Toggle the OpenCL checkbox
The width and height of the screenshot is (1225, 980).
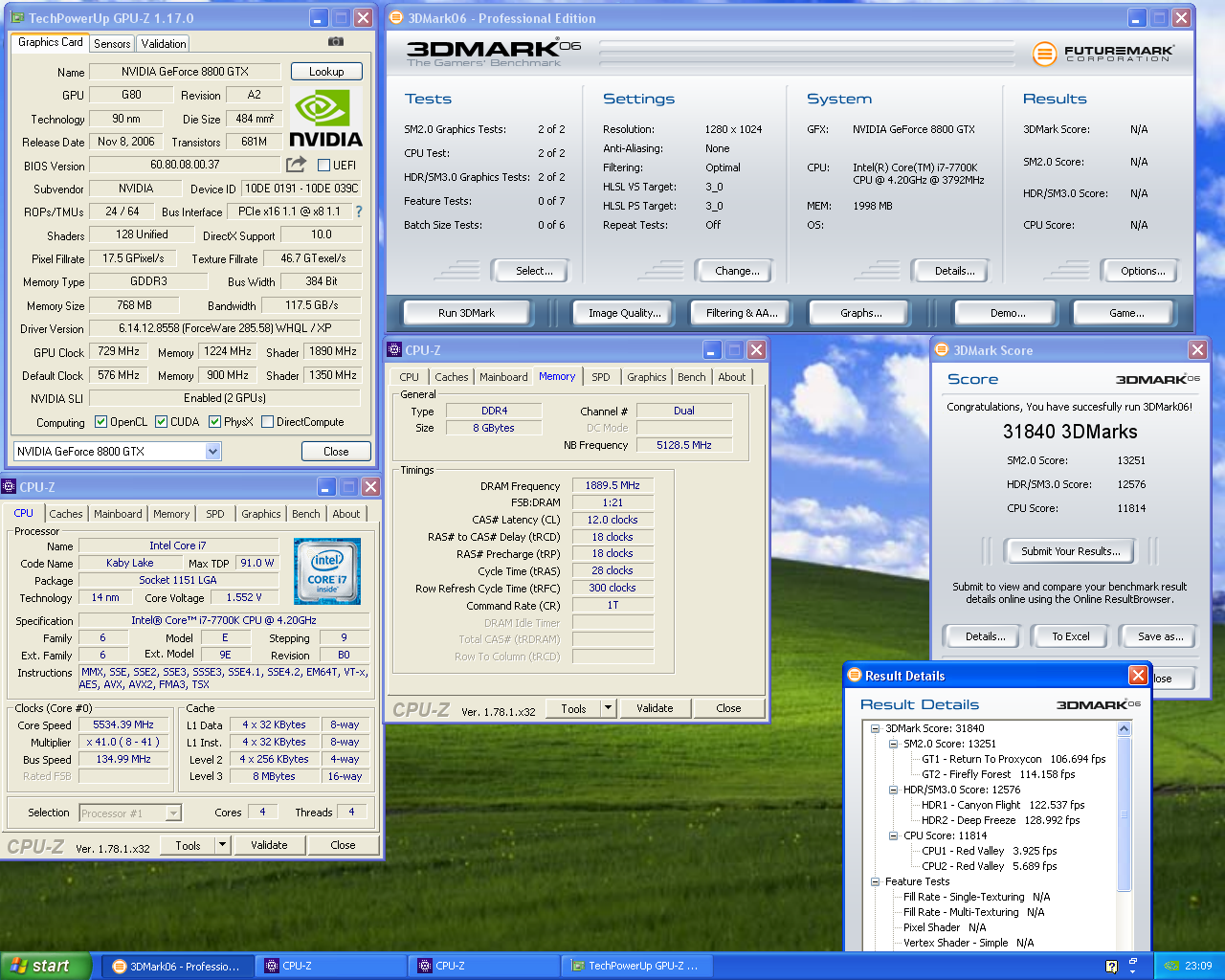100,422
